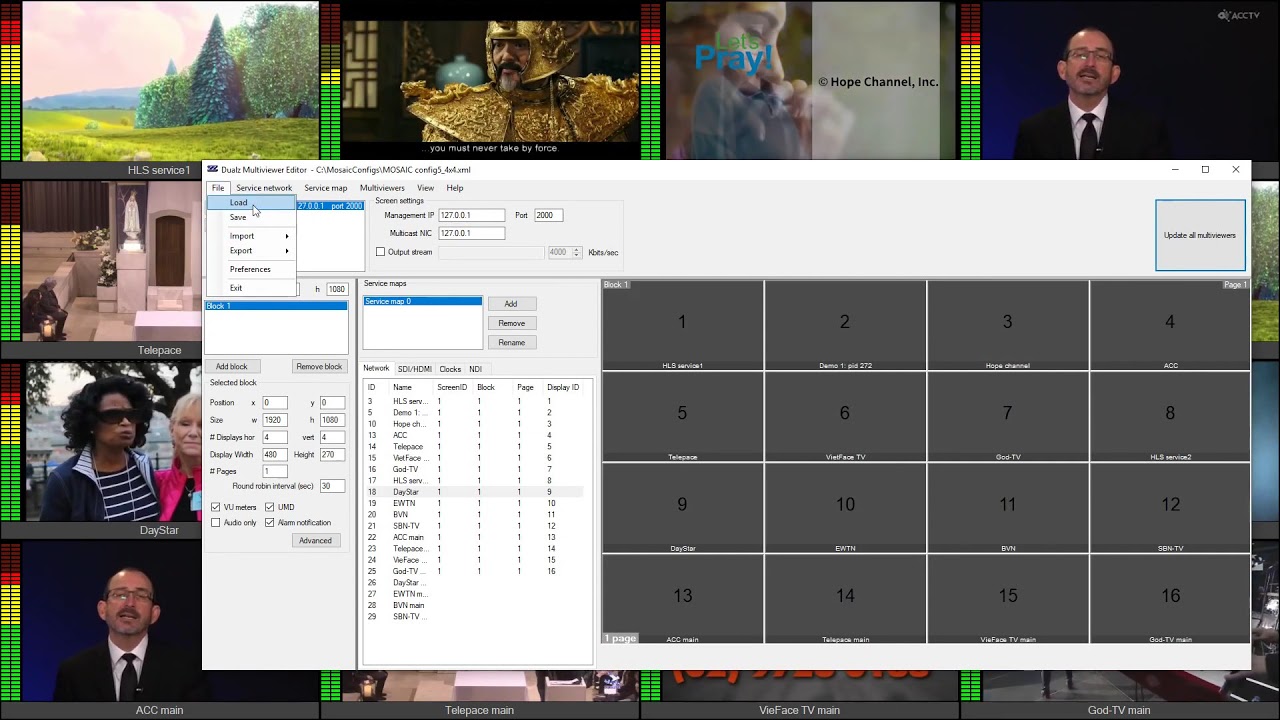Click the Management IP field

(x=471, y=215)
